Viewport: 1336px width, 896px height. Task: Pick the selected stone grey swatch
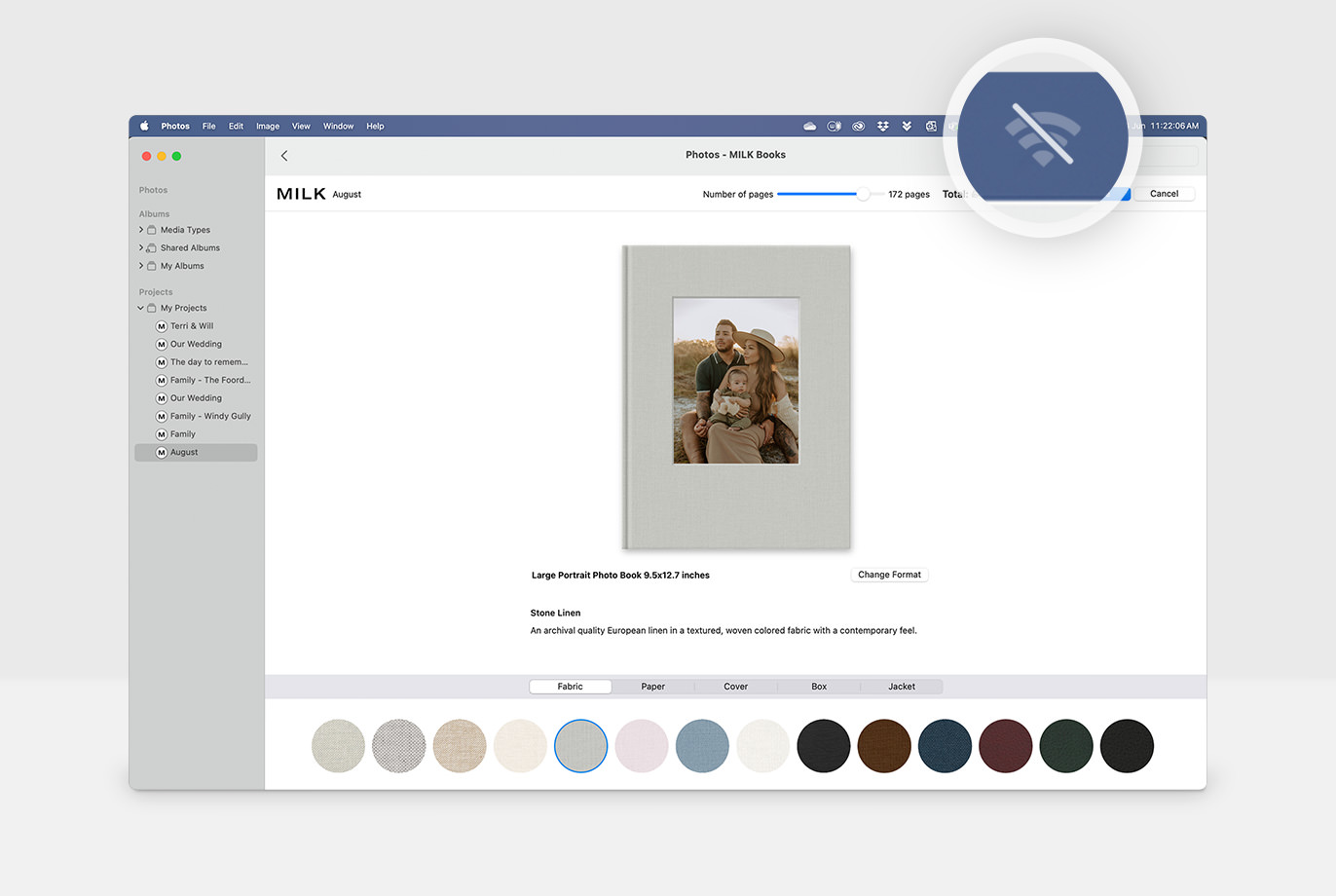point(581,746)
